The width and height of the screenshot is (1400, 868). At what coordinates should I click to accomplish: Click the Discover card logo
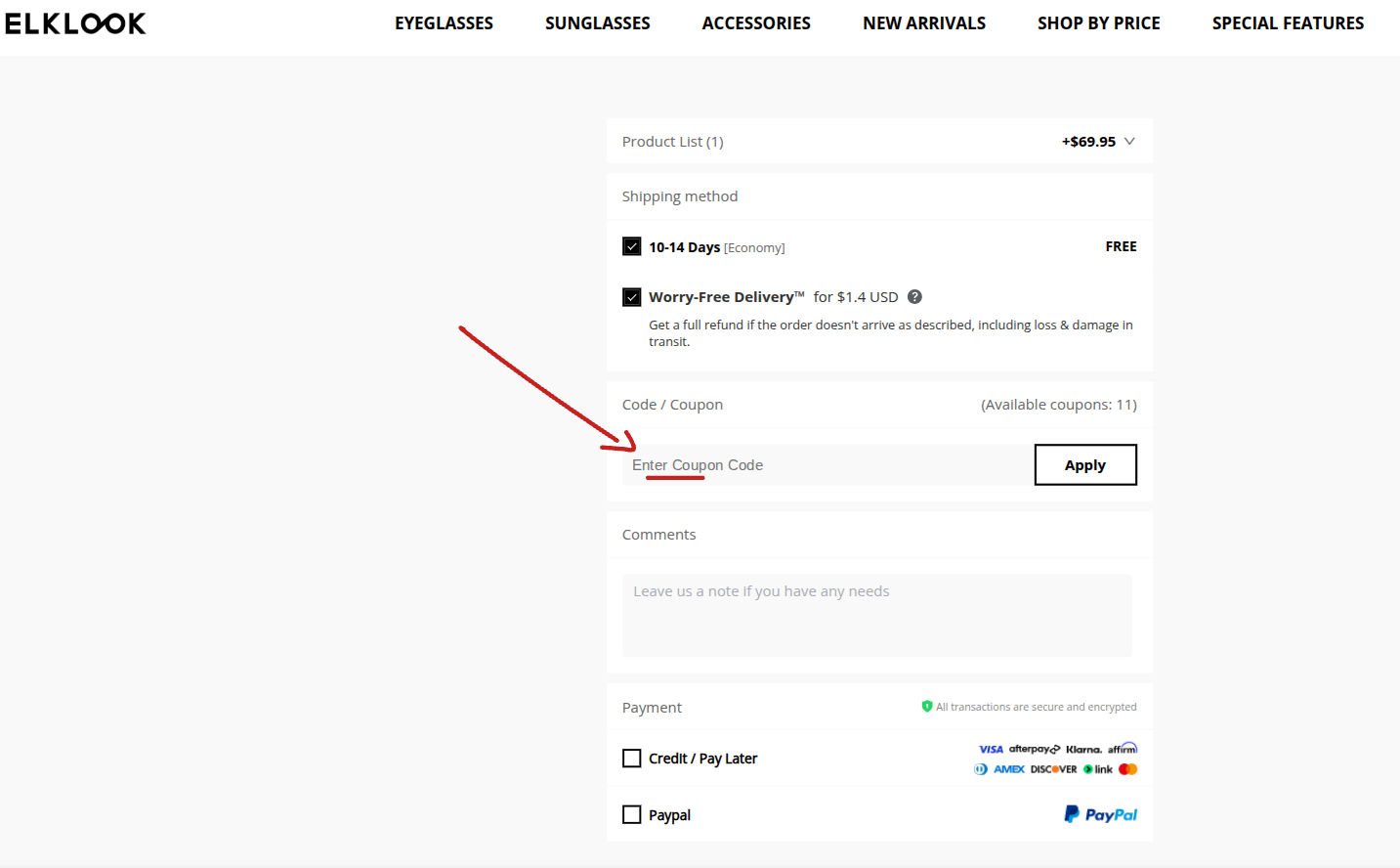pos(1053,769)
